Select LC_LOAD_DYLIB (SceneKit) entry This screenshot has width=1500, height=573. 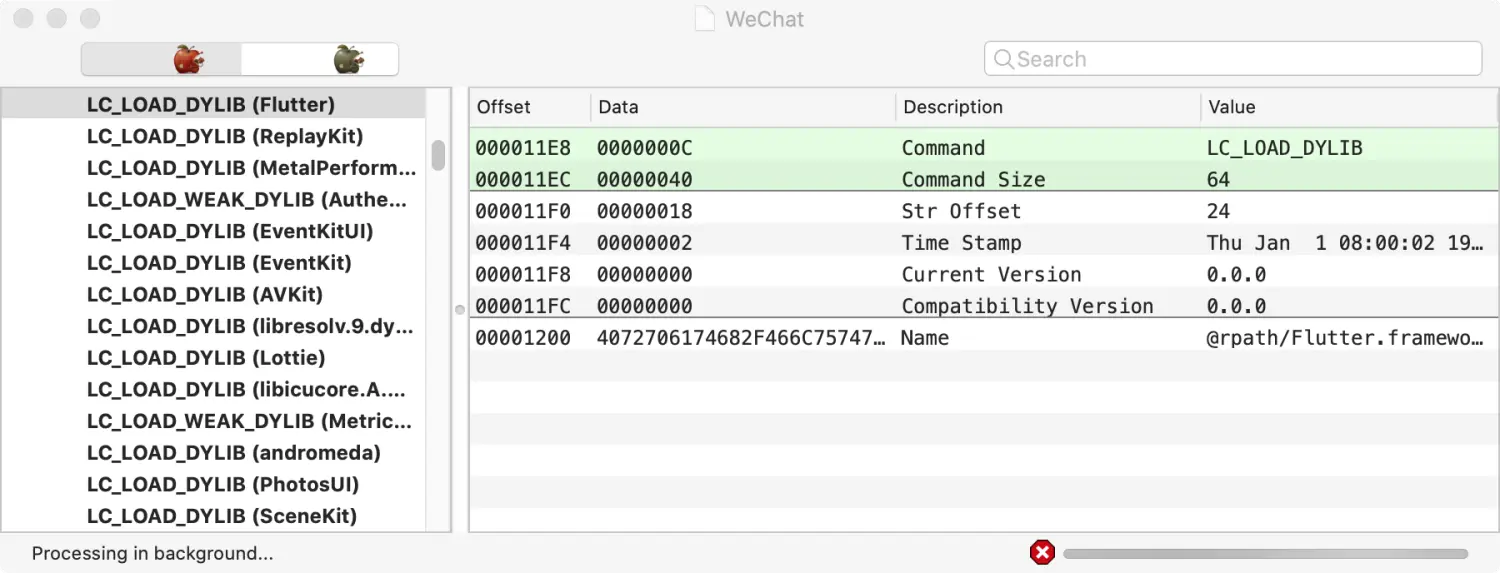(x=222, y=516)
